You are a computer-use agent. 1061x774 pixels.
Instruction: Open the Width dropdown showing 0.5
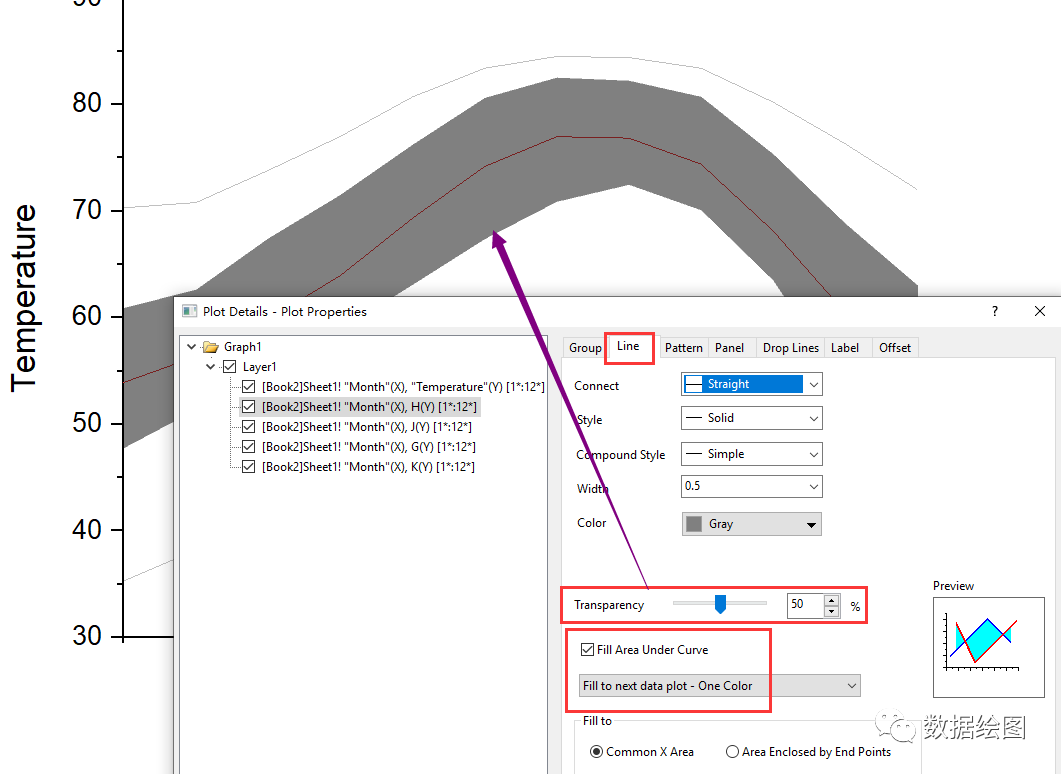(x=751, y=486)
